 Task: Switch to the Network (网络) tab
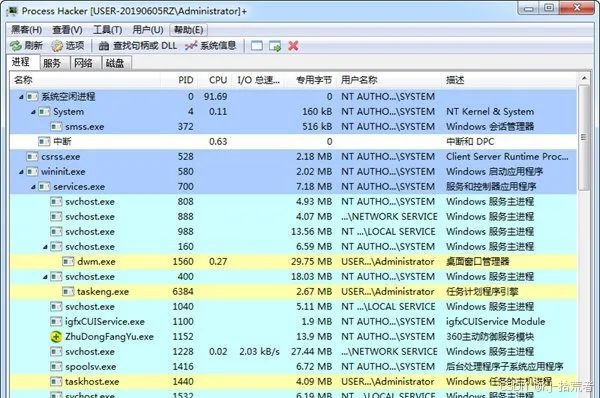[86, 63]
